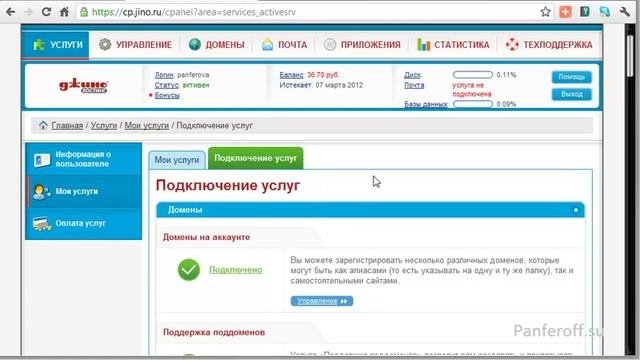The width and height of the screenshot is (640, 360).
Task: Click the bar chart icon beside СТАТИСТИКА
Action: coord(424,44)
